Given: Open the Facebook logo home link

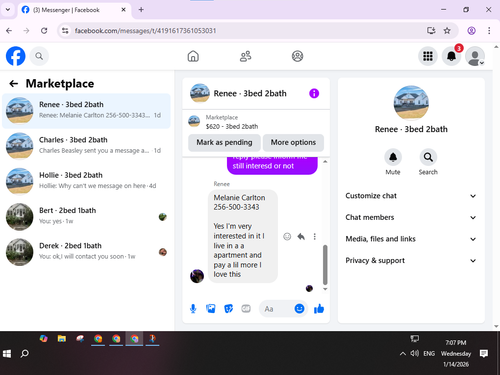Looking at the screenshot, I should (x=16, y=56).
